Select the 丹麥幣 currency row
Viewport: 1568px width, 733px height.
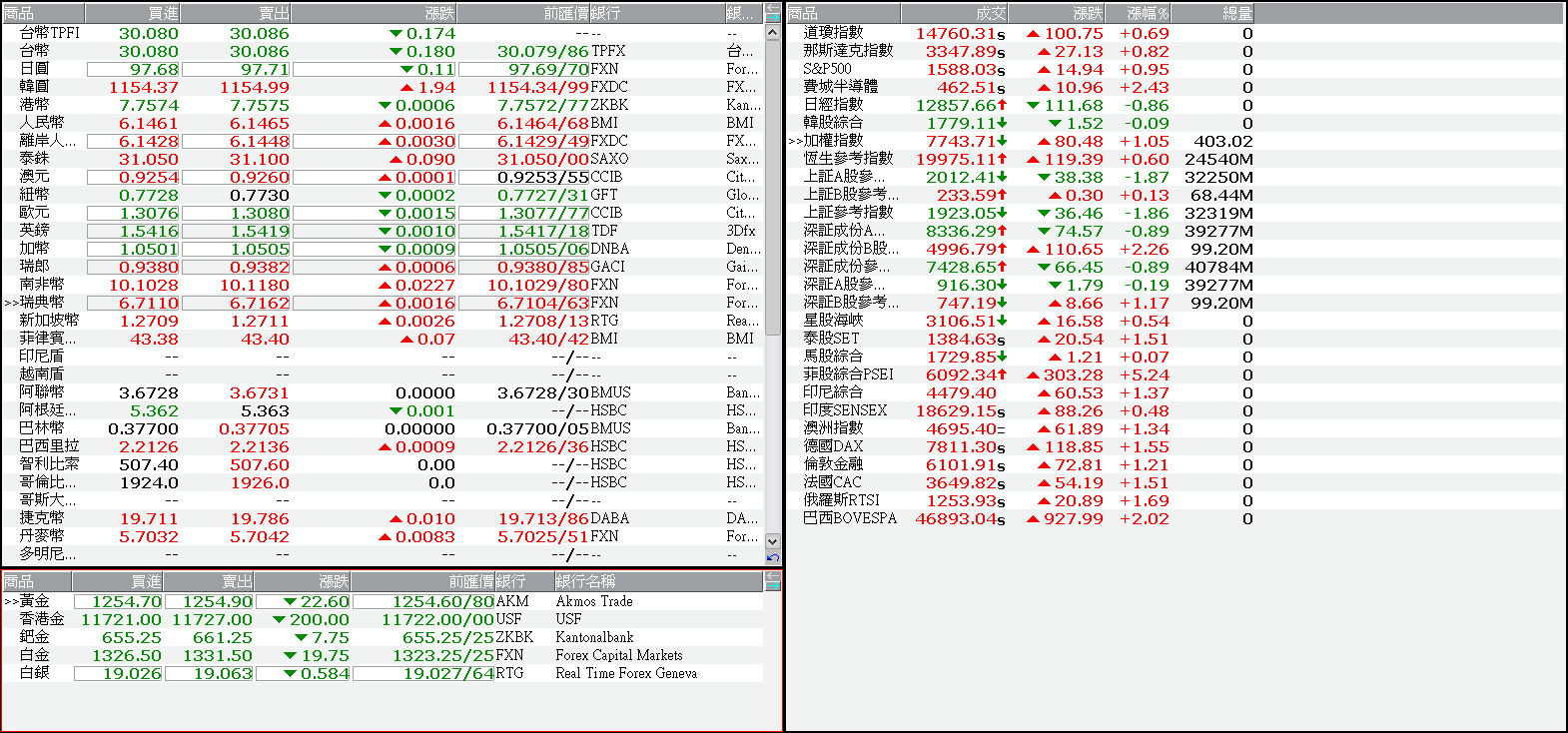[x=383, y=536]
